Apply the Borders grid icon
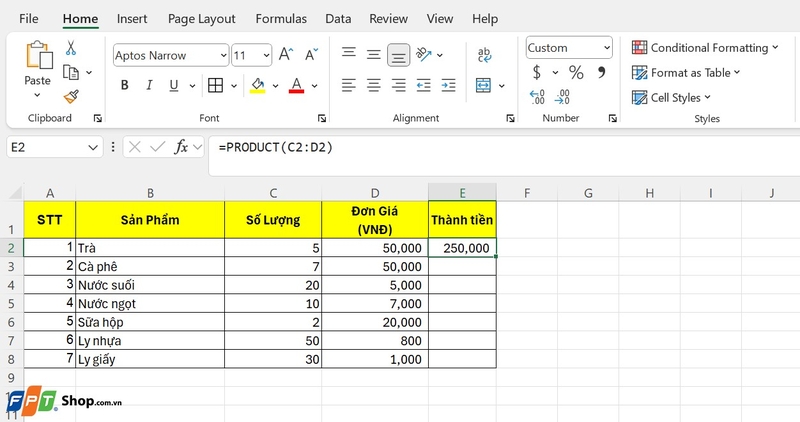Viewport: 800px width, 422px height. coord(215,85)
